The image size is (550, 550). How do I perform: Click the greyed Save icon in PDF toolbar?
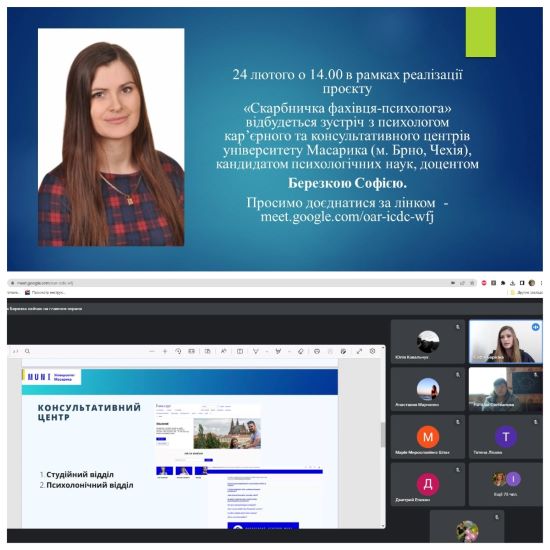point(330,351)
